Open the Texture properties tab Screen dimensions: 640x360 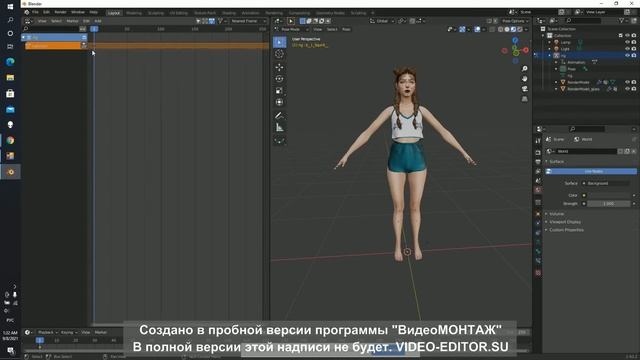(538, 273)
